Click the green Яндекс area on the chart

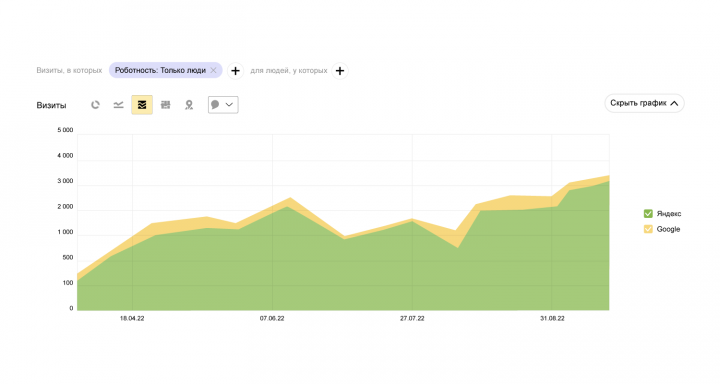pos(321,276)
